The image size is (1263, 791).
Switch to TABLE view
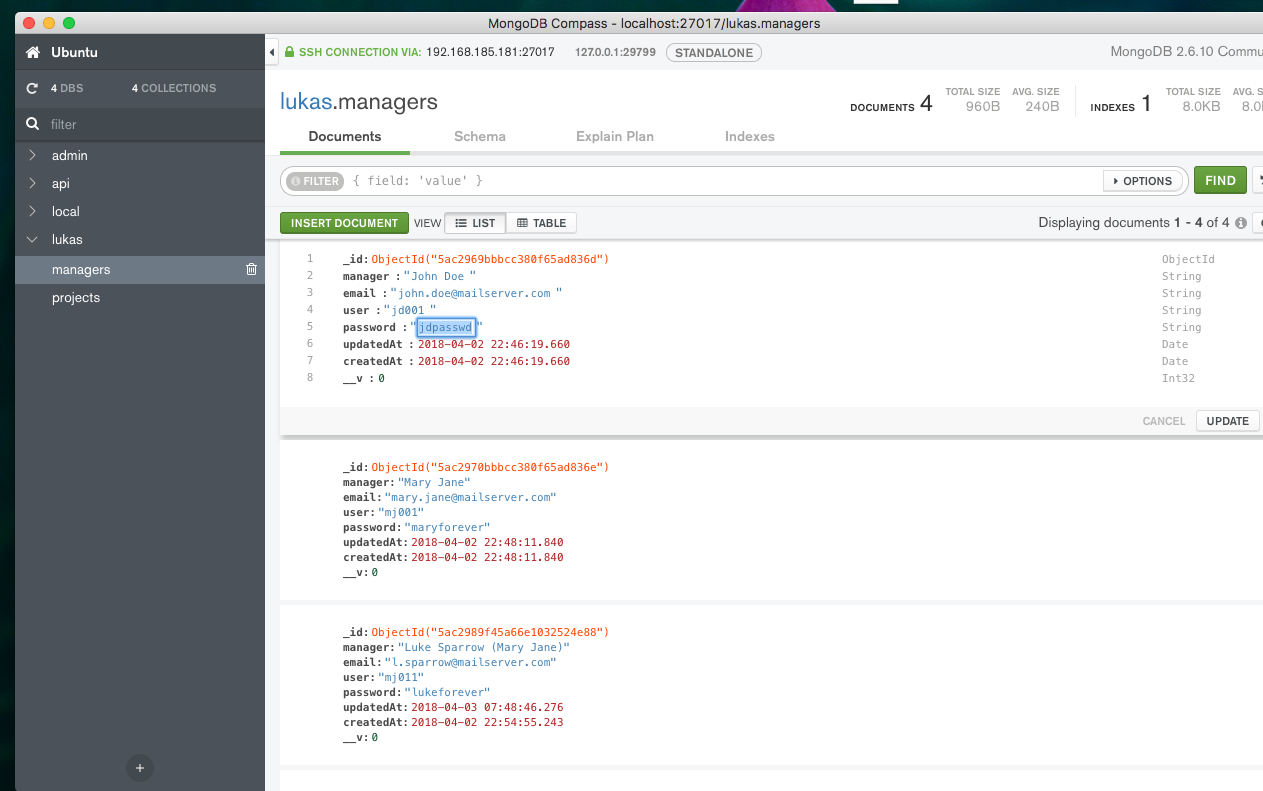(541, 223)
